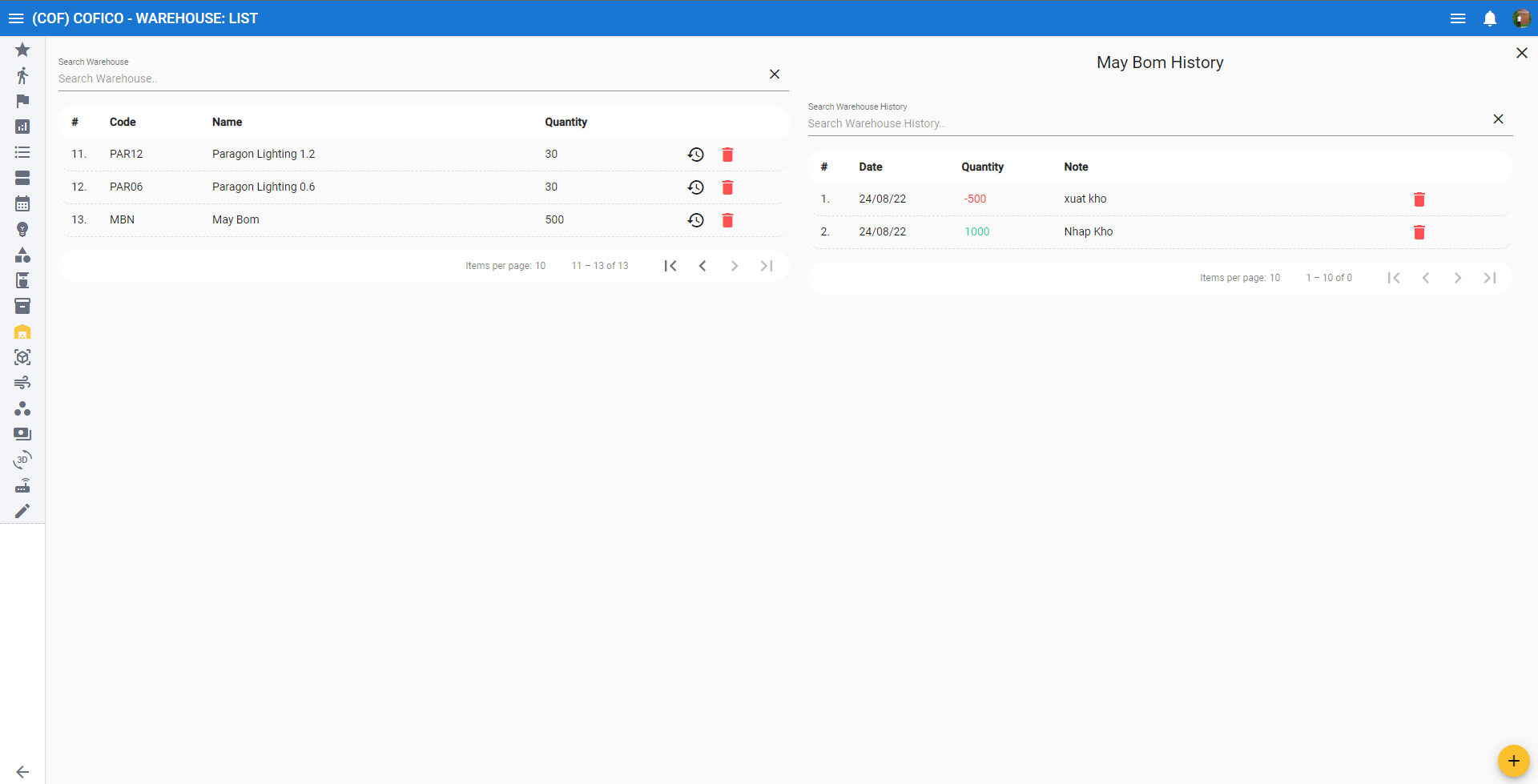Open history for May Bom item
The height and width of the screenshot is (784, 1538).
pos(695,220)
